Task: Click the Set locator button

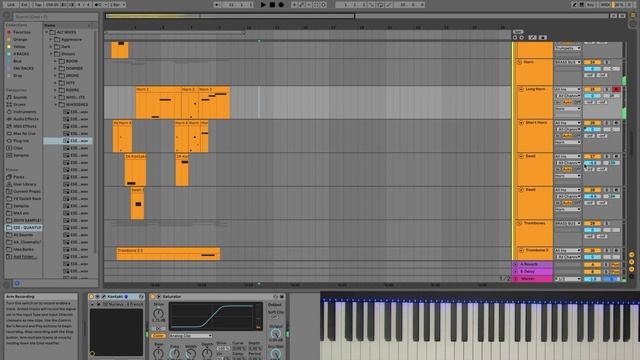Action: (518, 31)
